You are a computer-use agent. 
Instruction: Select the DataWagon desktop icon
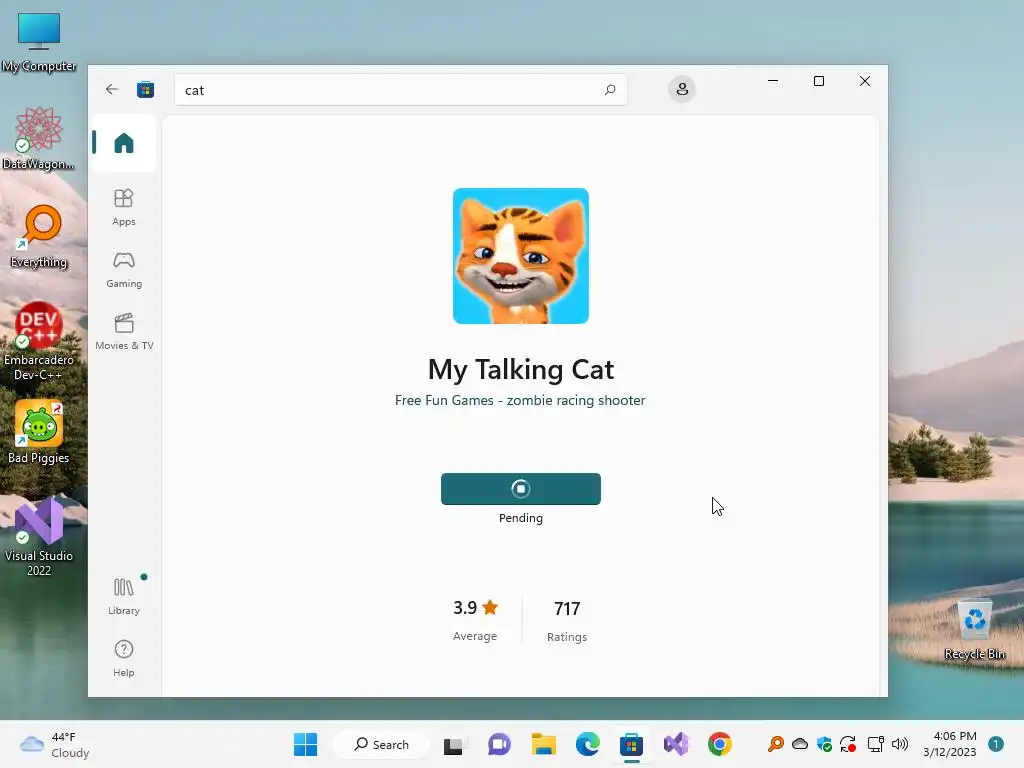39,139
